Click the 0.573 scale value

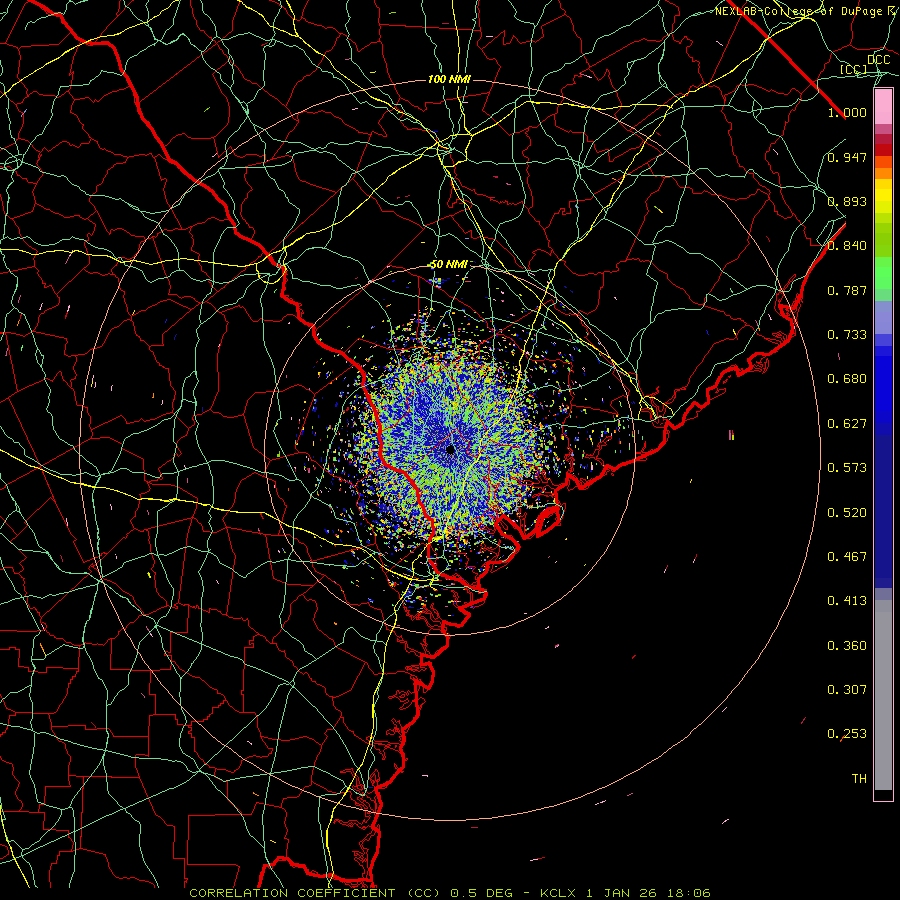(847, 468)
